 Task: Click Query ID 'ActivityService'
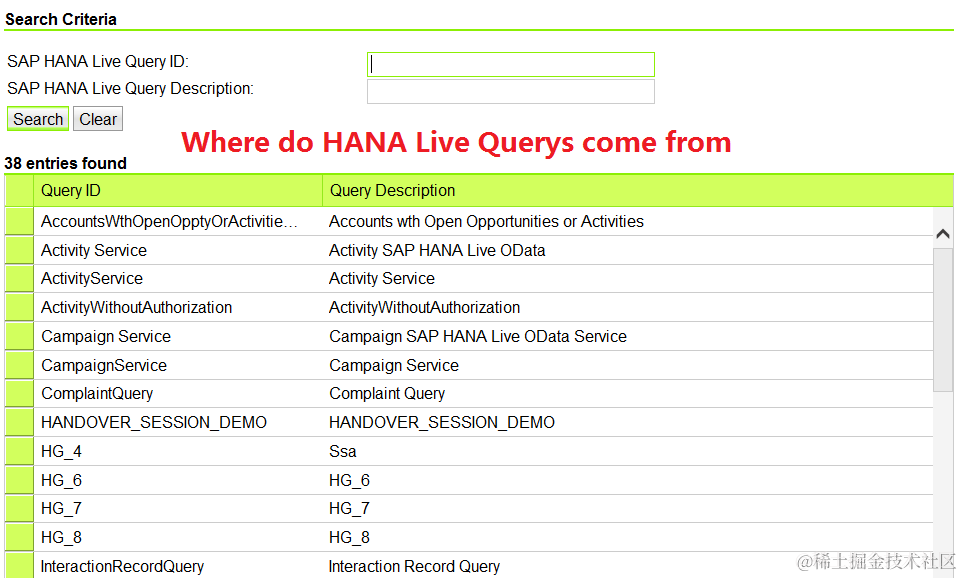92,278
